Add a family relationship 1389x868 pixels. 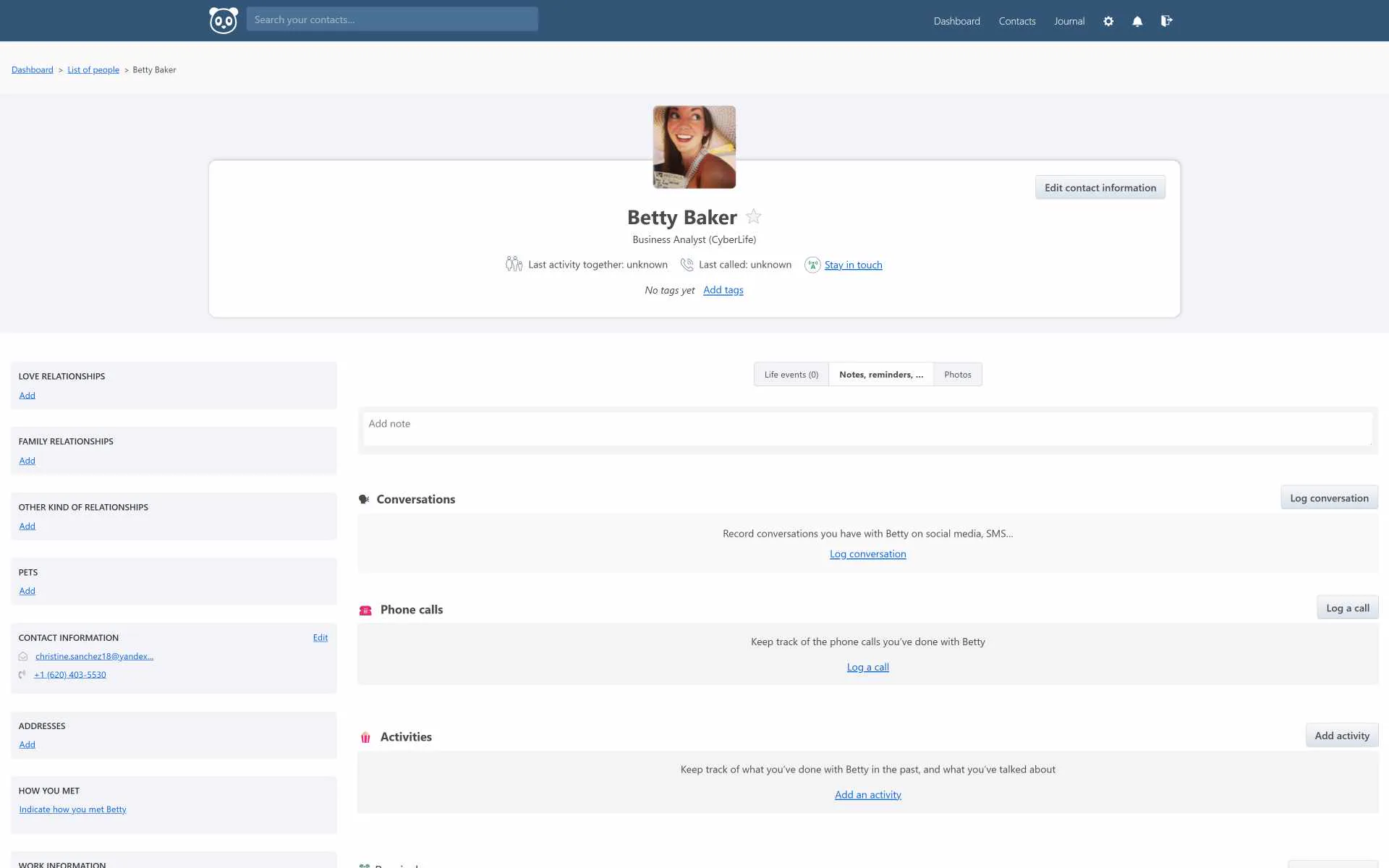click(27, 461)
